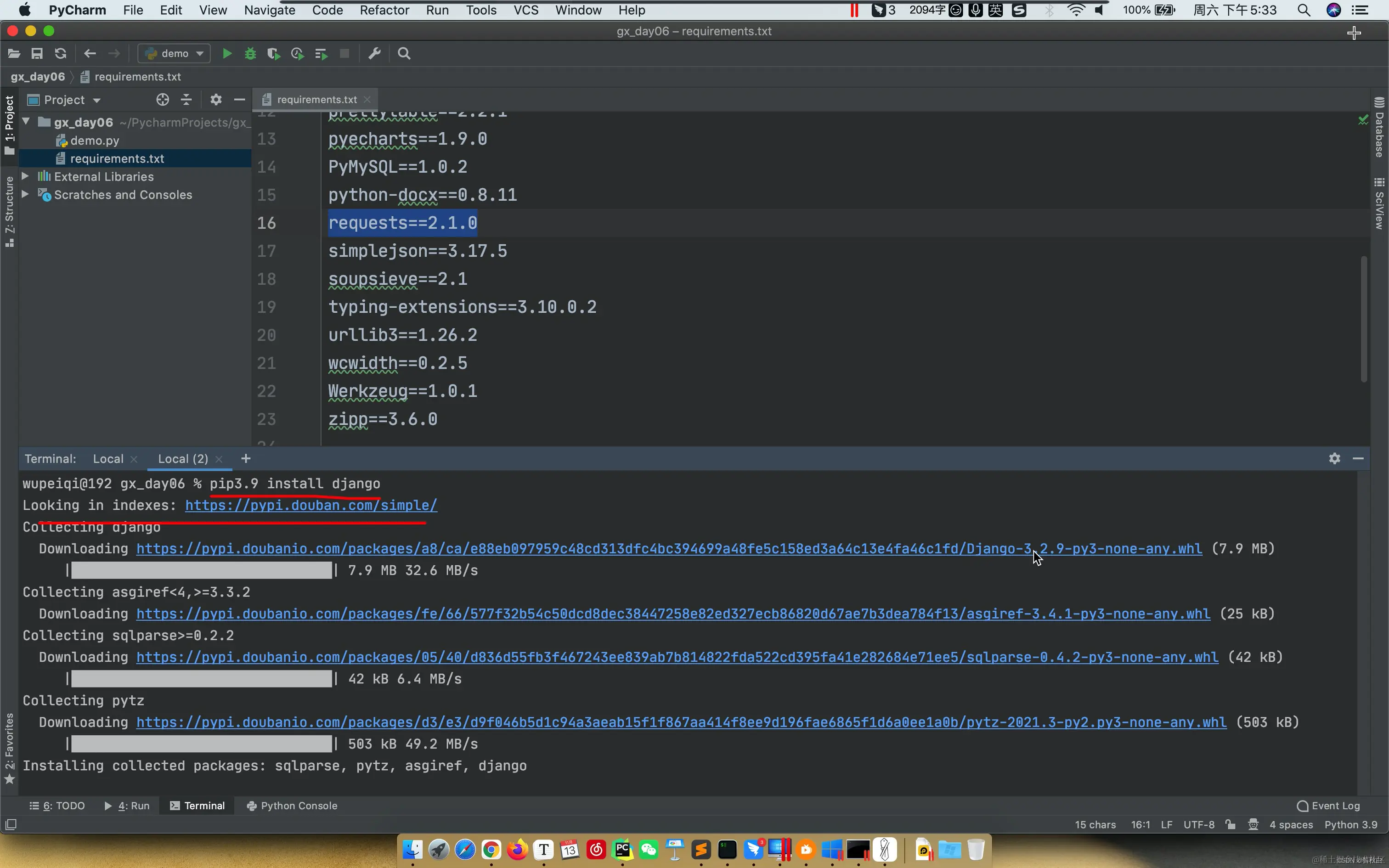Screen dimensions: 1389x868
Task: Toggle the 1: Project side tool window
Action: [x=9, y=125]
